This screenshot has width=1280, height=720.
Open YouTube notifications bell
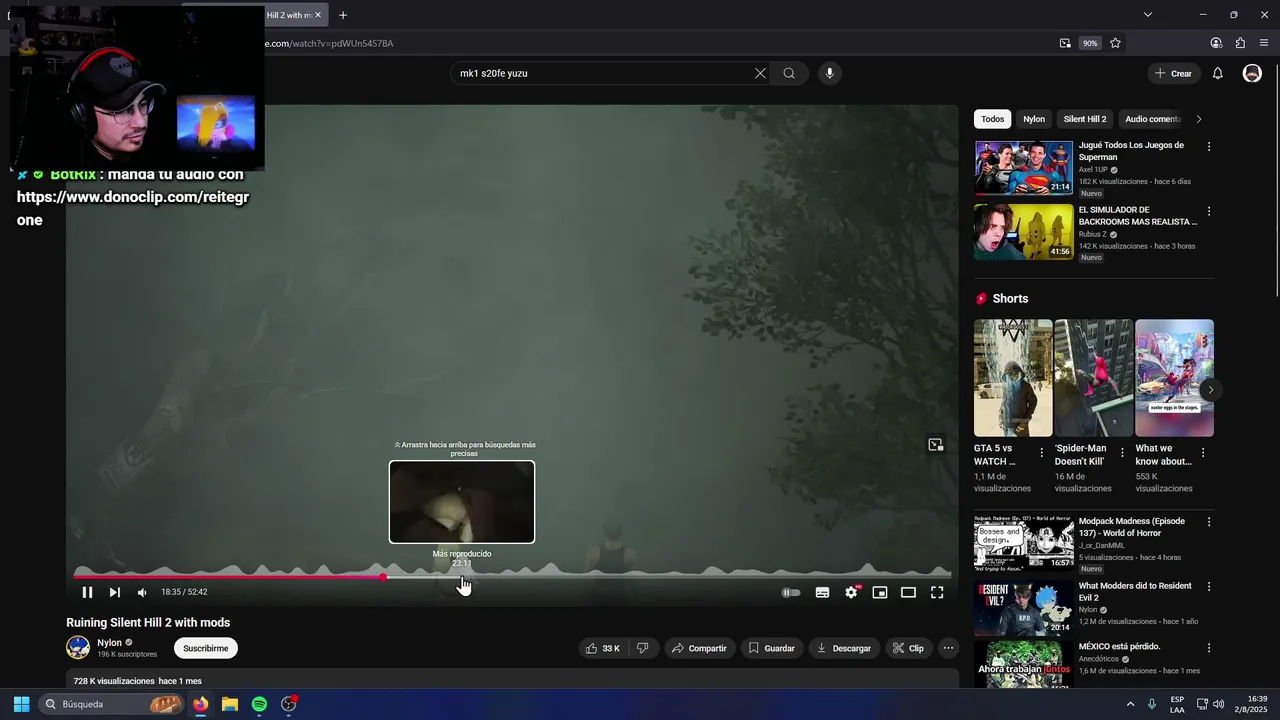[1218, 73]
